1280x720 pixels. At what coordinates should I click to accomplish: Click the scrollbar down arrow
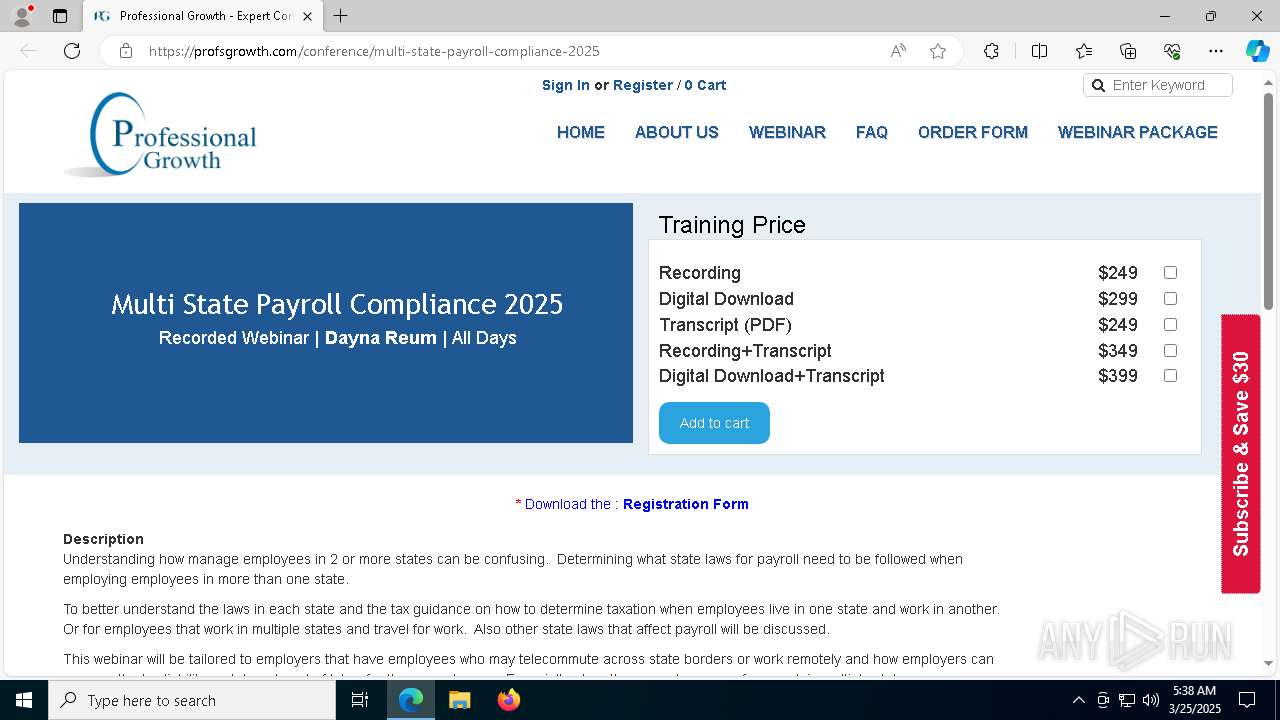pos(1269,662)
